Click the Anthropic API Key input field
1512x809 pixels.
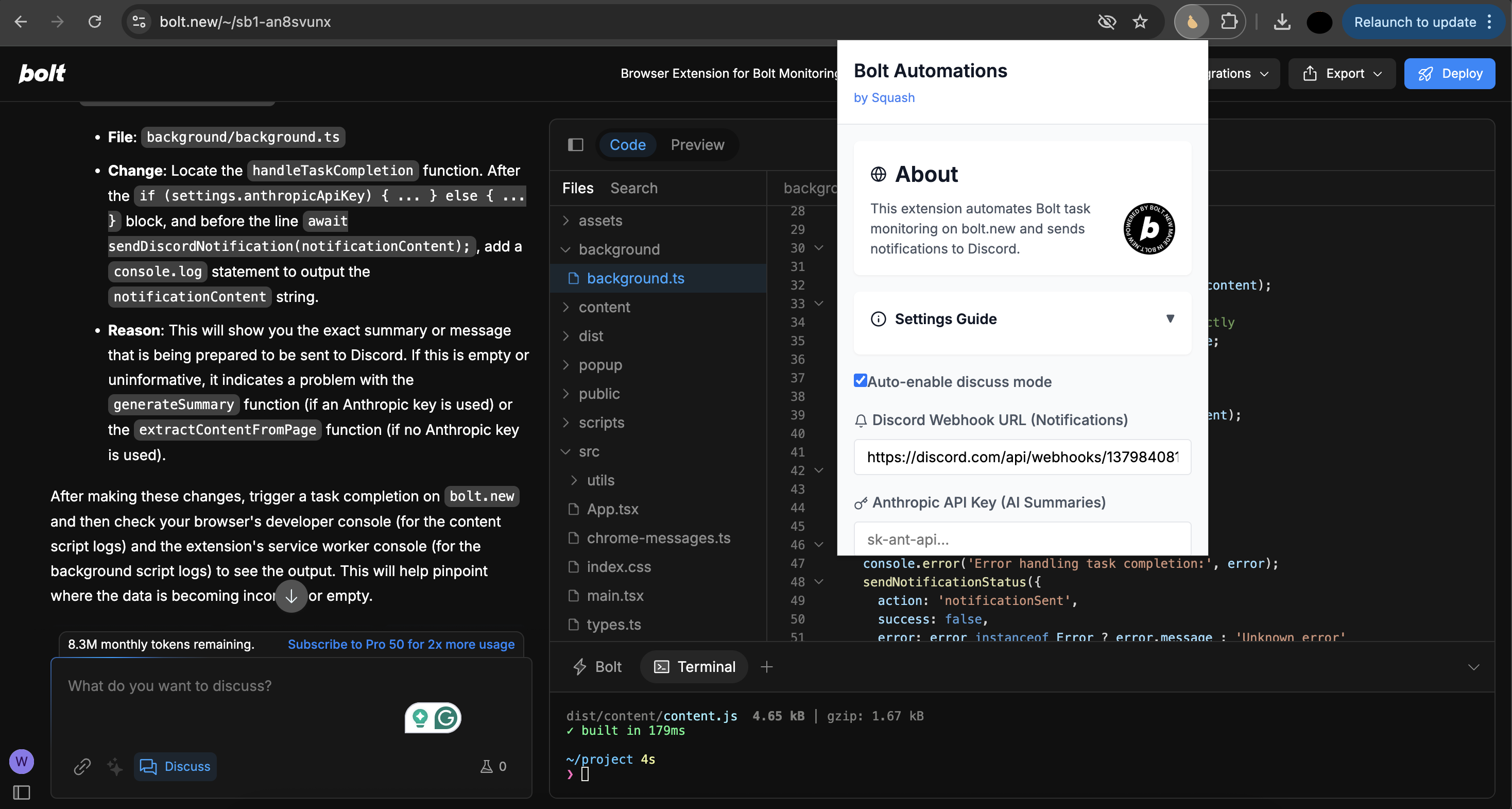tap(1022, 539)
